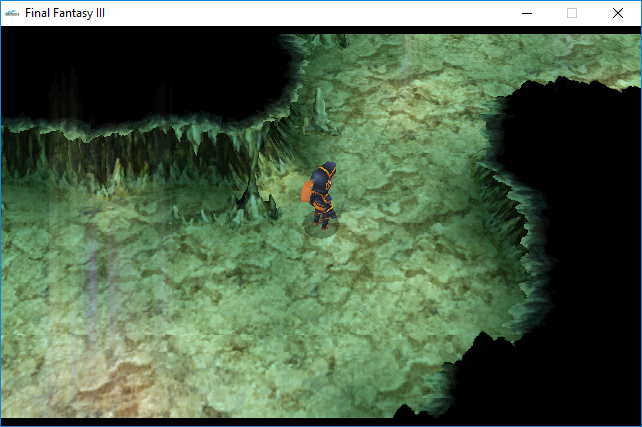Image resolution: width=642 pixels, height=427 pixels.
Task: Click the Final Fantasy III title text
Action: (x=65, y=13)
